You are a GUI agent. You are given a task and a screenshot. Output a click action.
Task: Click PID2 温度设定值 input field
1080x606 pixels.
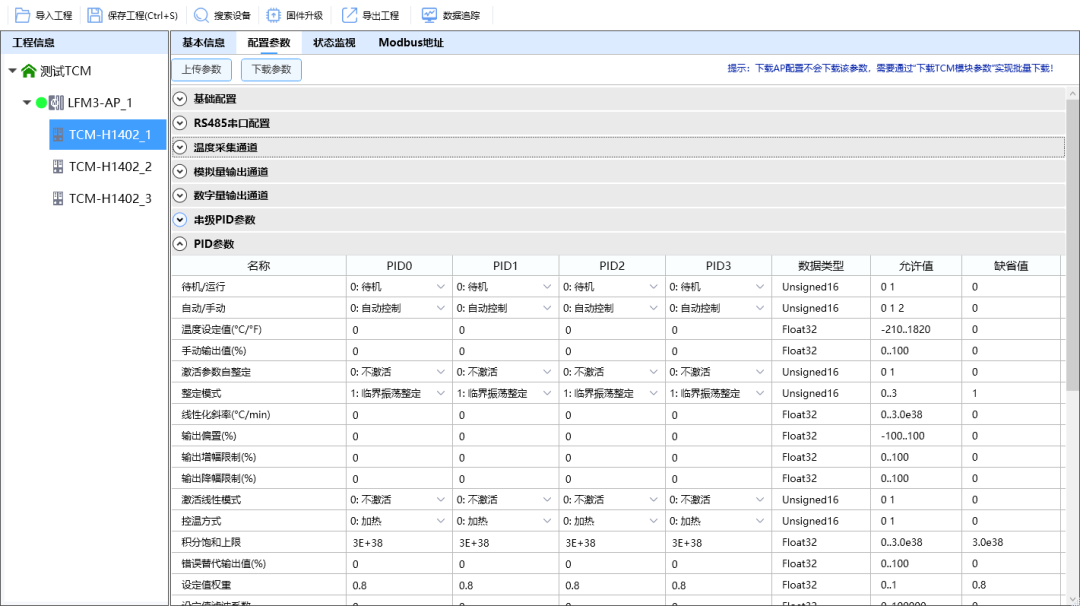[x=611, y=330]
